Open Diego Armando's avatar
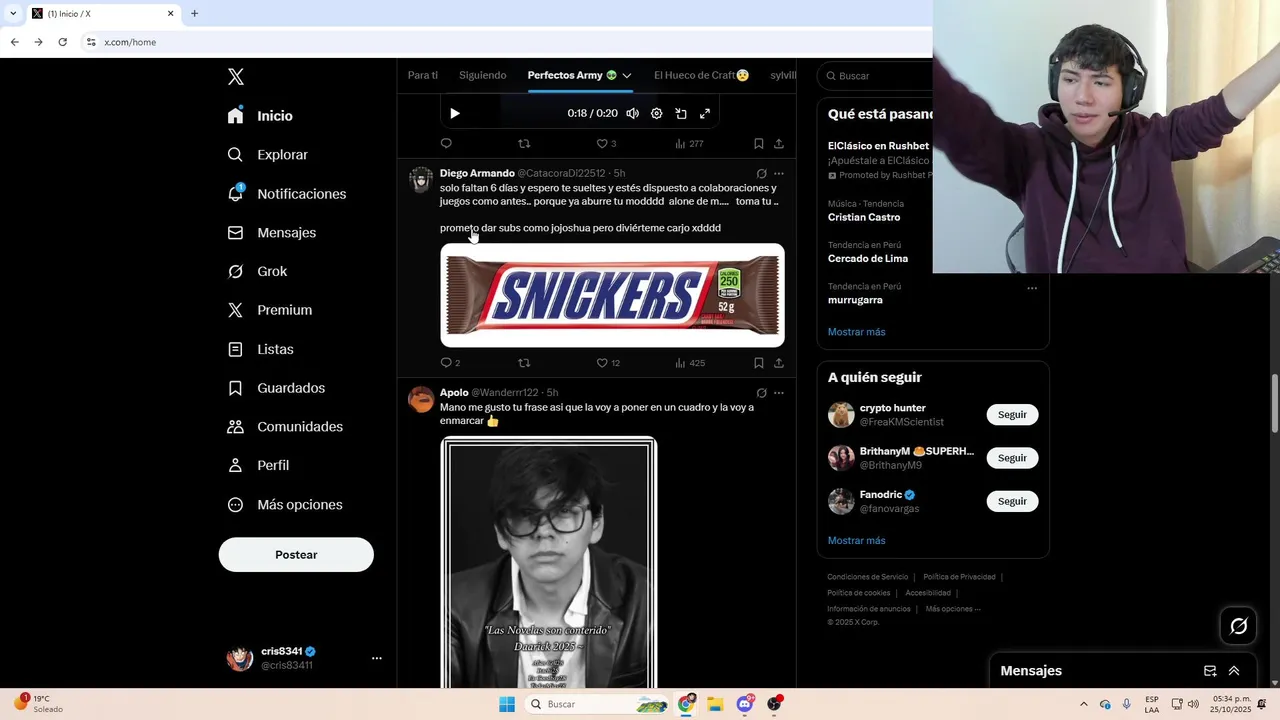The width and height of the screenshot is (1280, 720). coord(421,180)
